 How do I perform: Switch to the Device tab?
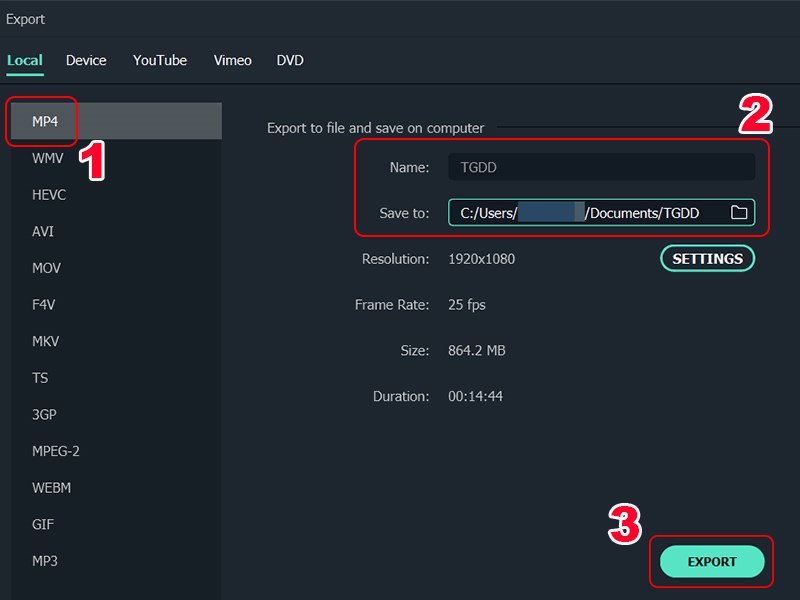click(x=86, y=60)
